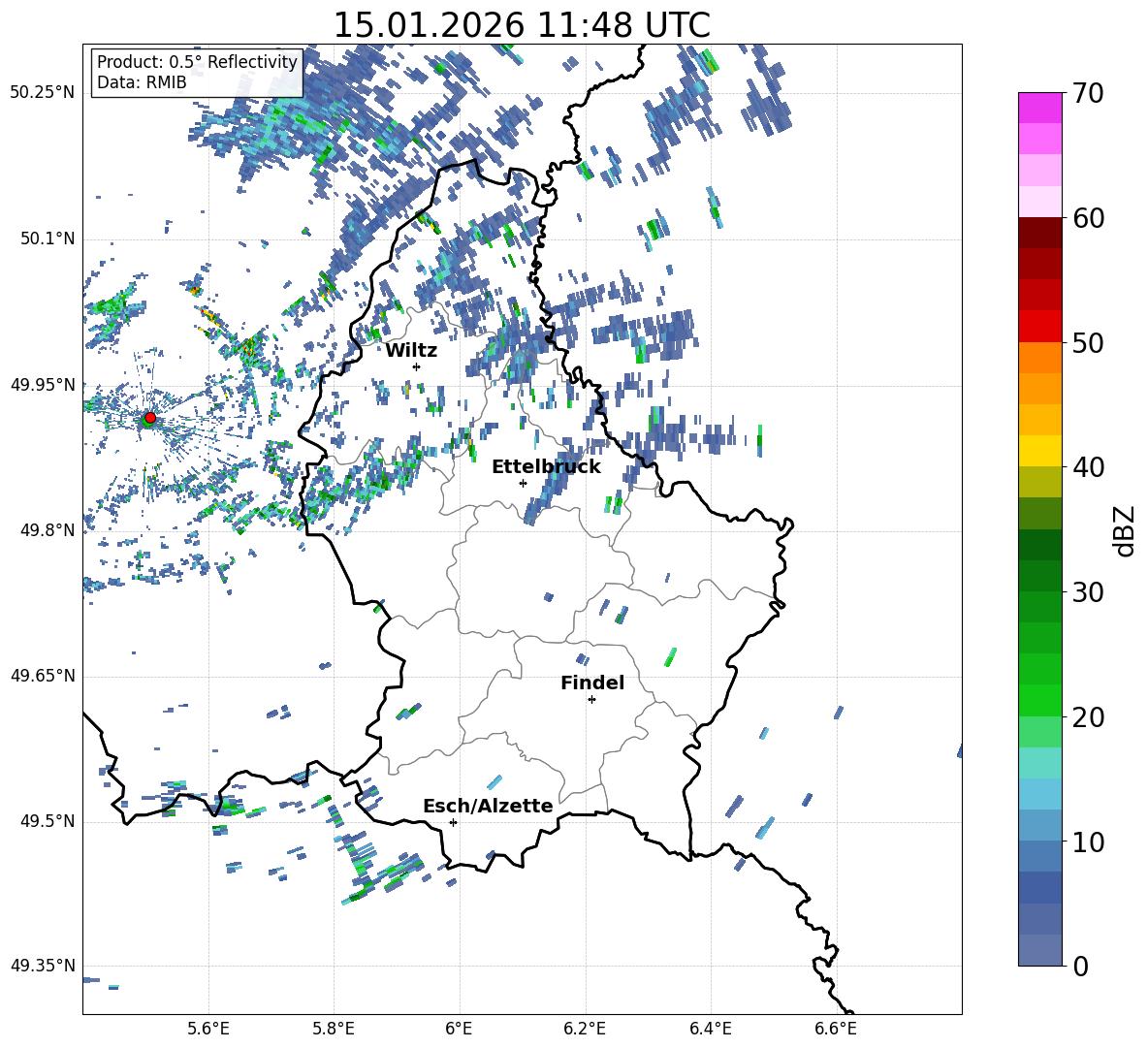Click the 6.6°E longitude label
Image resolution: width=1148 pixels, height=1048 pixels.
[836, 1029]
